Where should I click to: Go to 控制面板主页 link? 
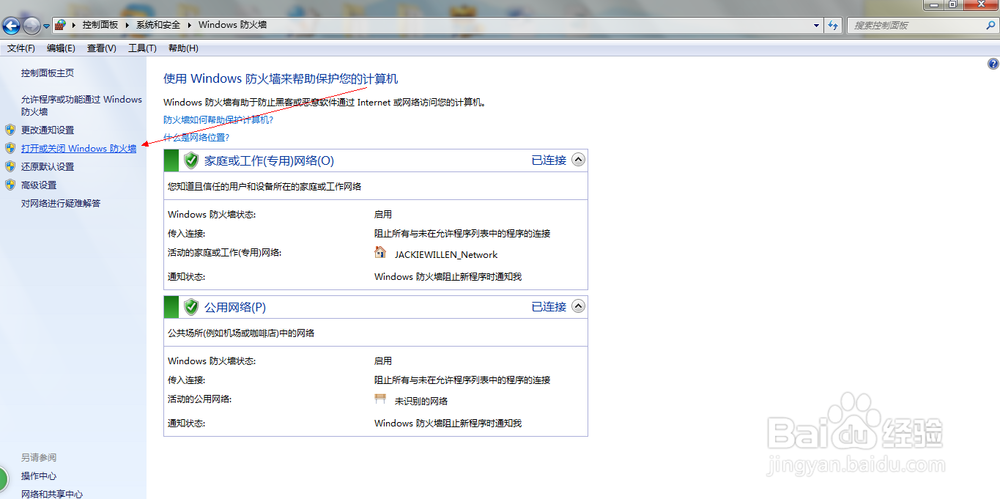point(48,73)
